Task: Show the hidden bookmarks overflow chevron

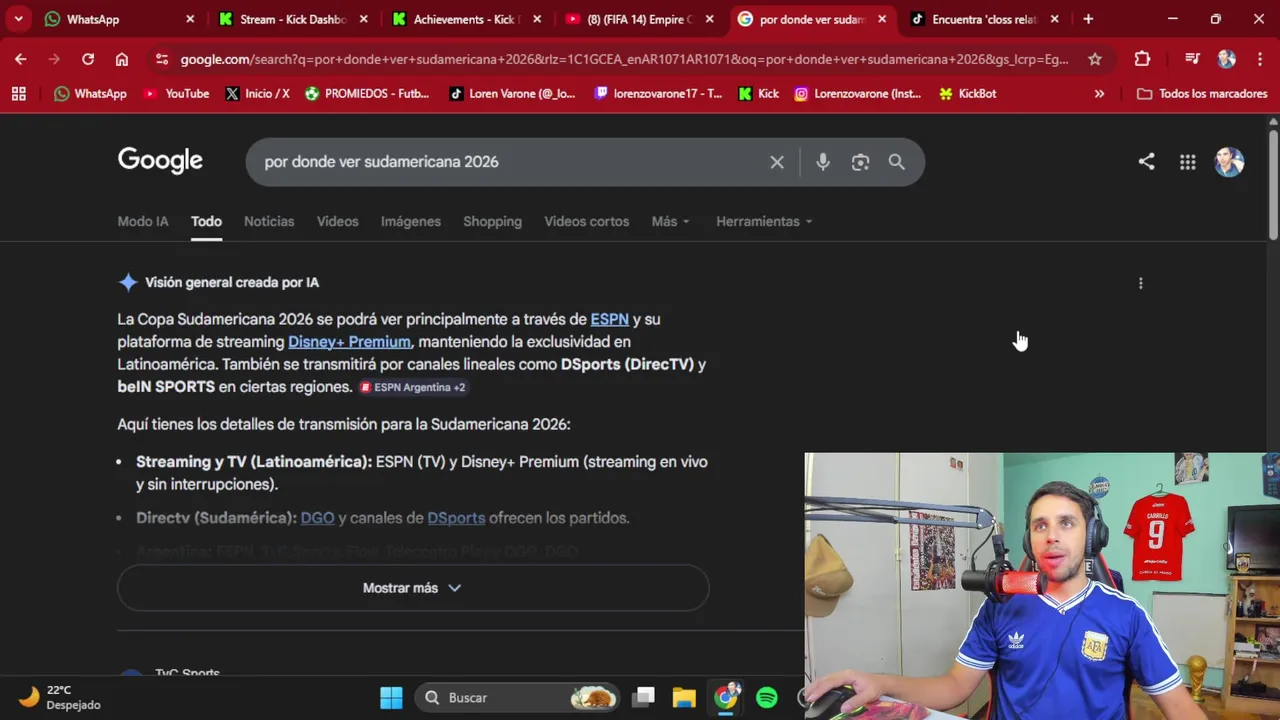Action: click(x=1099, y=93)
